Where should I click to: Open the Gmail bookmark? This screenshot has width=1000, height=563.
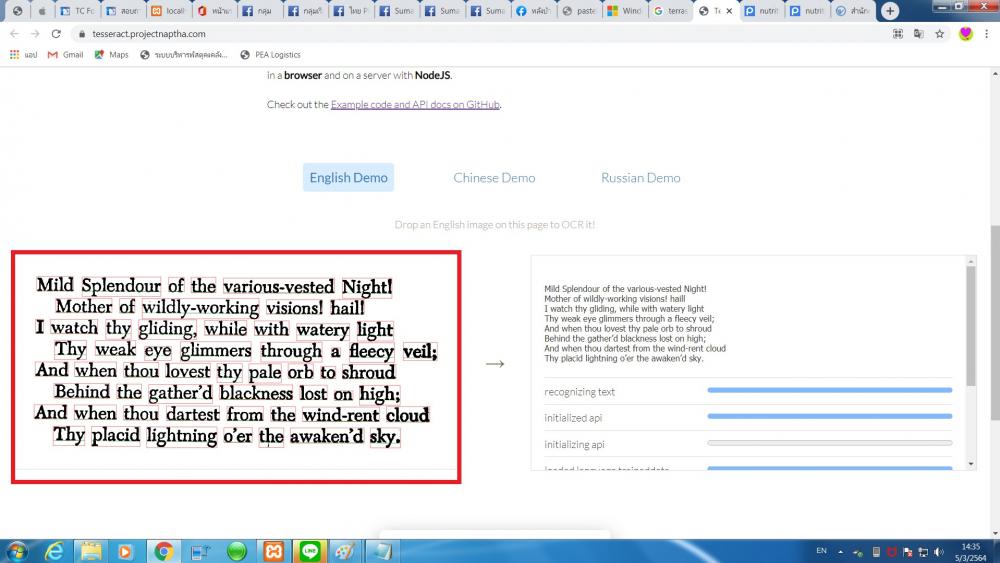coord(66,55)
